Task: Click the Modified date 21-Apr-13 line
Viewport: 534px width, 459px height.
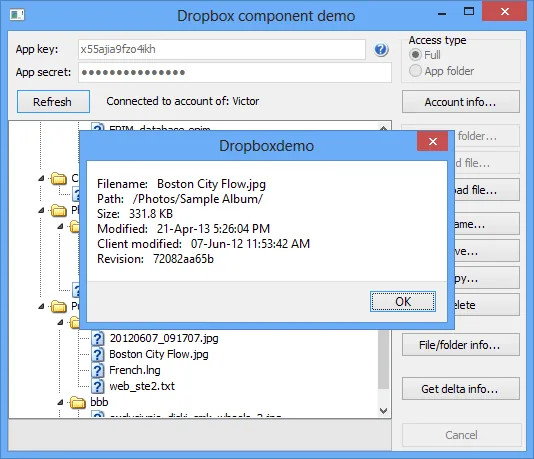Action: click(183, 229)
